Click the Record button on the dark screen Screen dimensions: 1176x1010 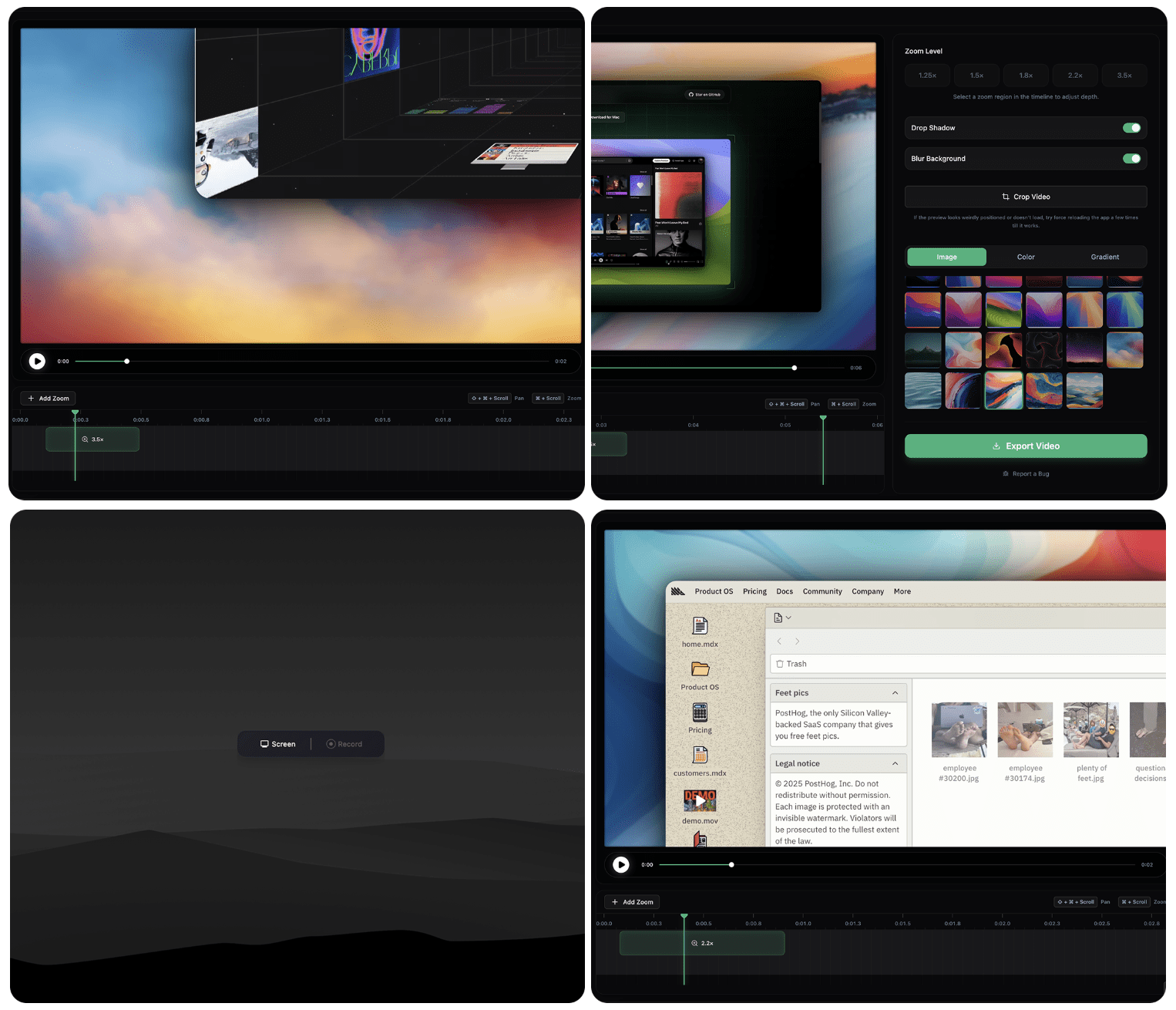tap(344, 744)
